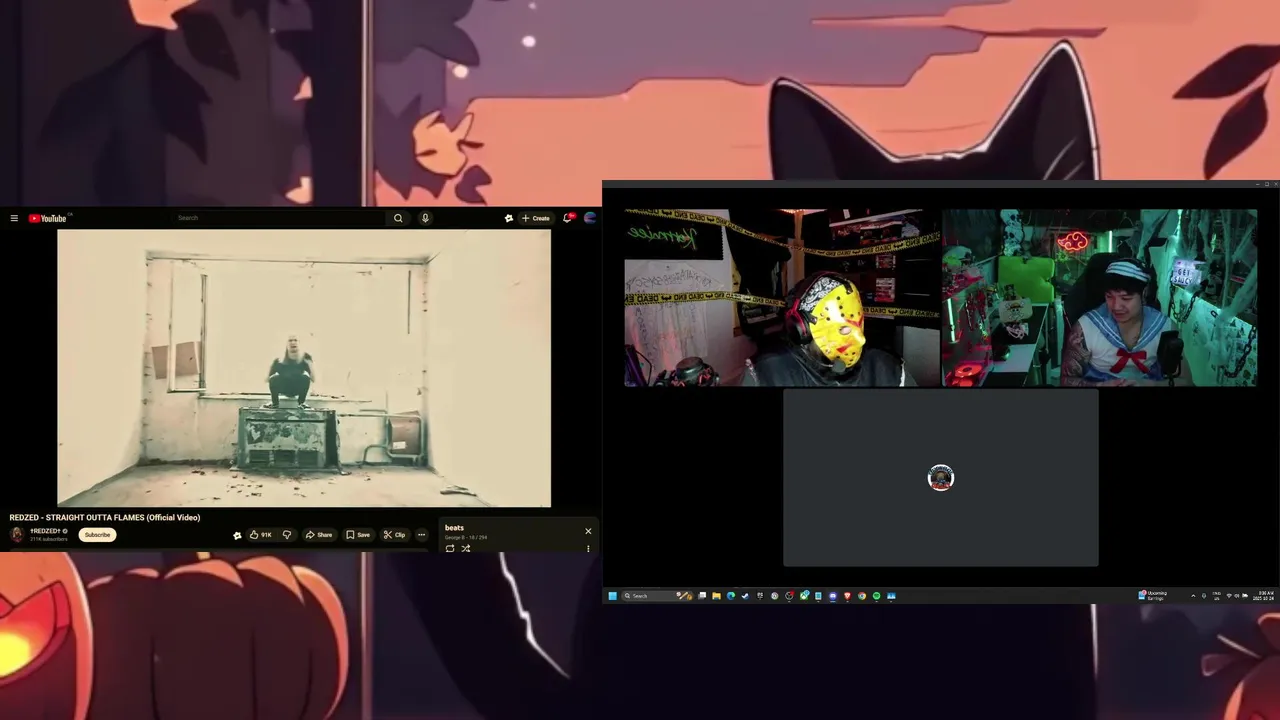
Task: Open Google Chrome from the taskbar
Action: (x=862, y=596)
